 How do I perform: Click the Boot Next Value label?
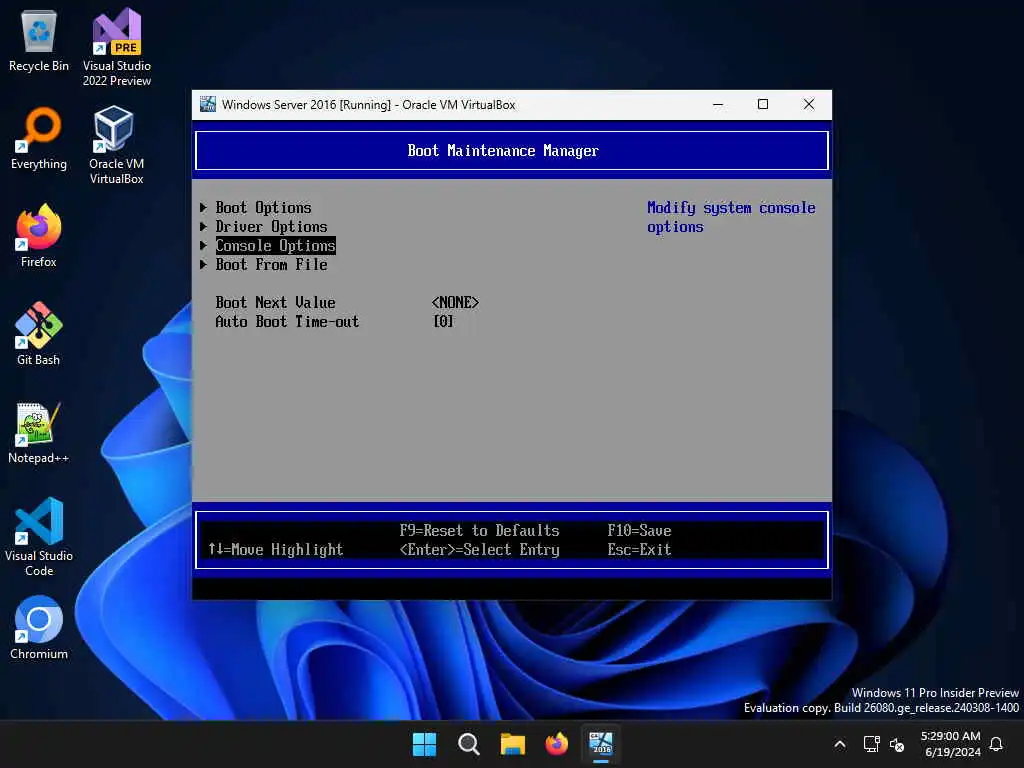pyautogui.click(x=275, y=302)
